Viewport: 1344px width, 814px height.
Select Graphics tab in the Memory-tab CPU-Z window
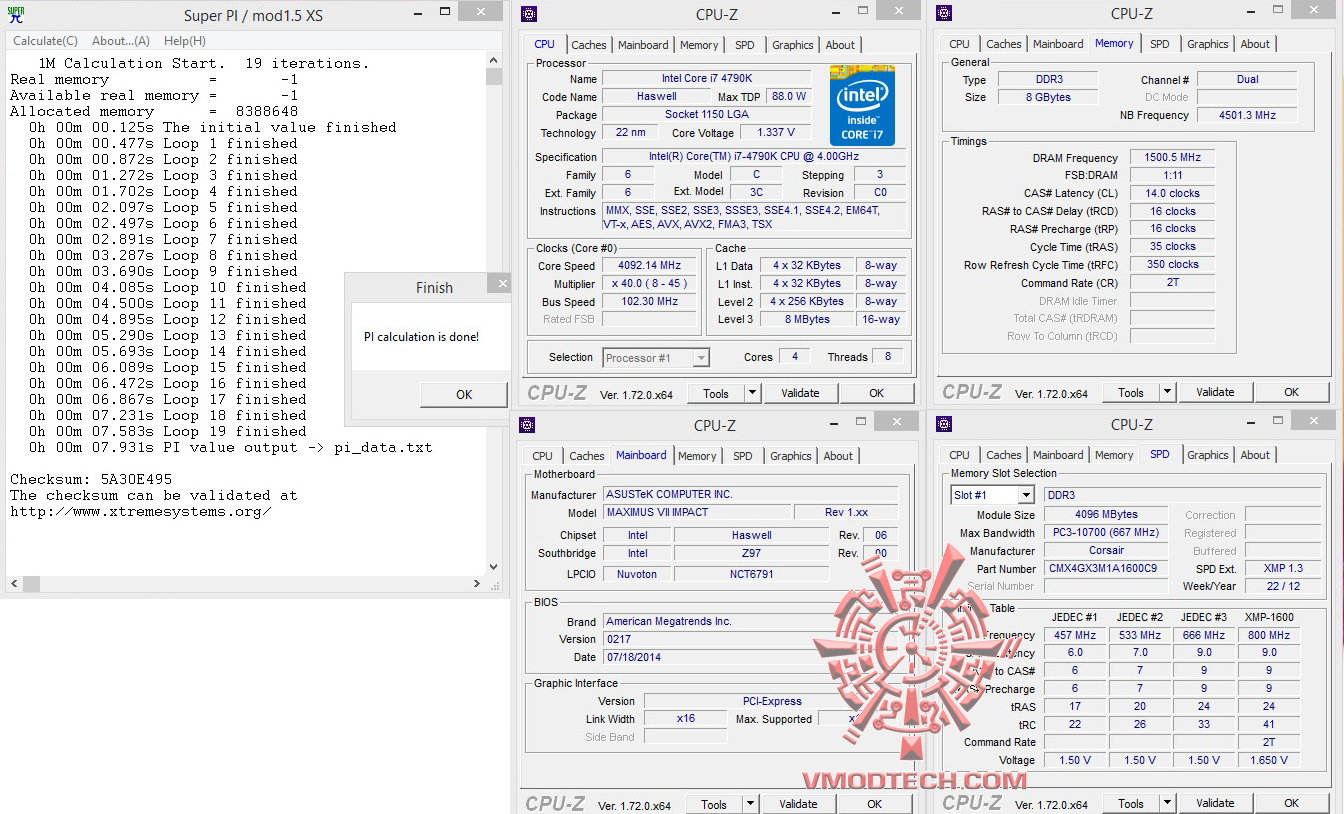click(x=1208, y=44)
